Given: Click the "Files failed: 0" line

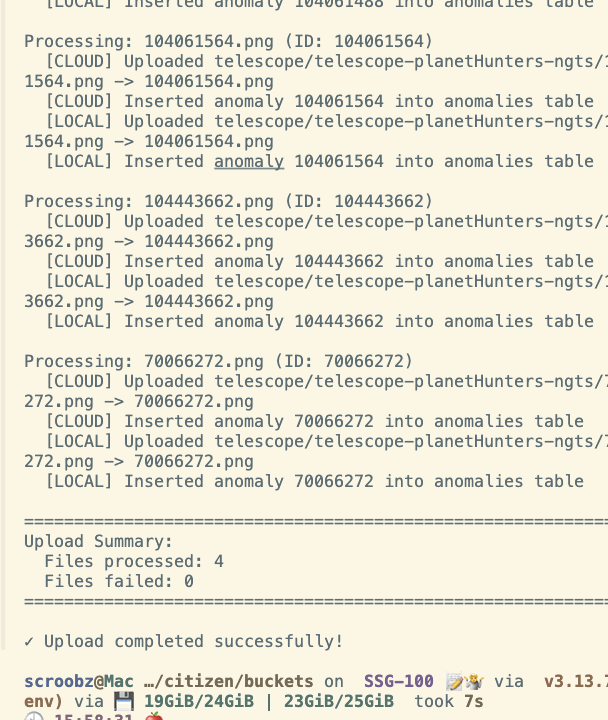Looking at the screenshot, I should pos(119,581).
